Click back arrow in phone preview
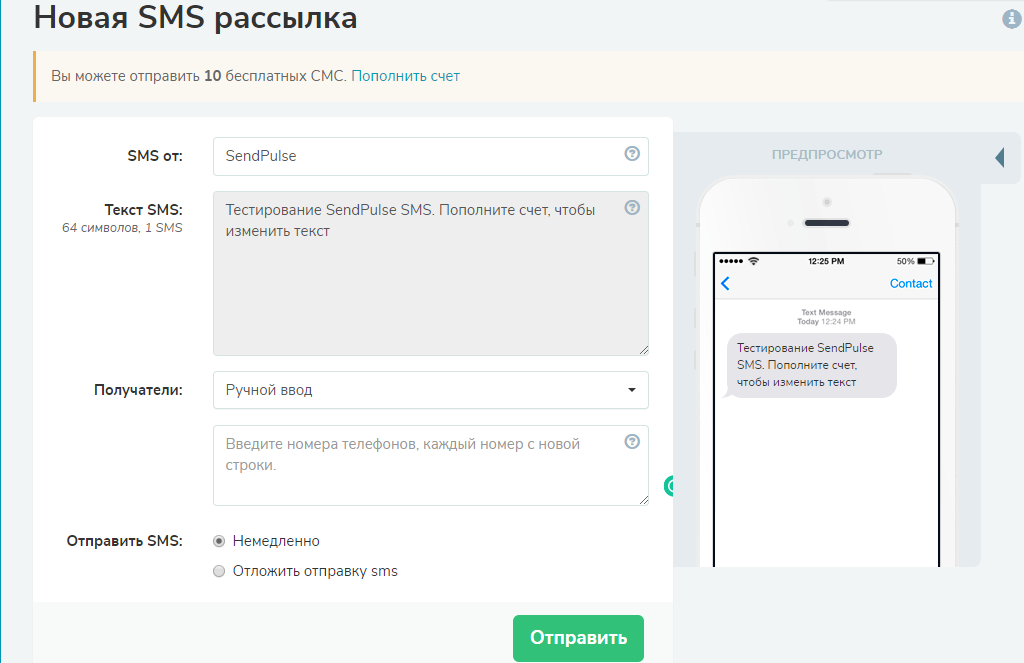 [x=725, y=283]
